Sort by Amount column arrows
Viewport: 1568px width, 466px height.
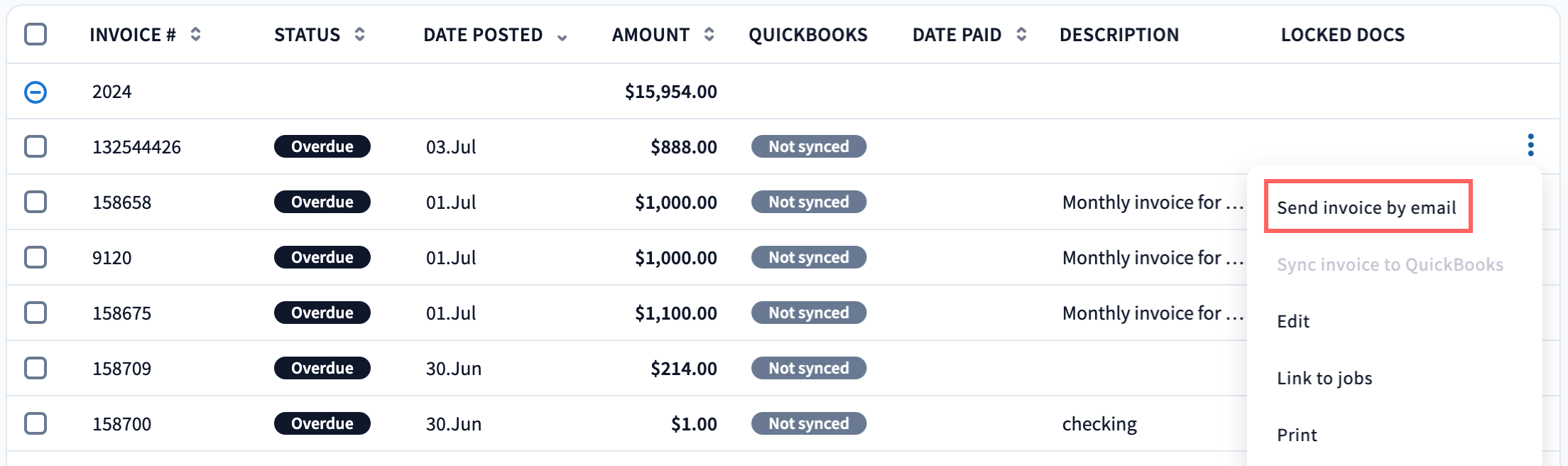click(x=709, y=34)
